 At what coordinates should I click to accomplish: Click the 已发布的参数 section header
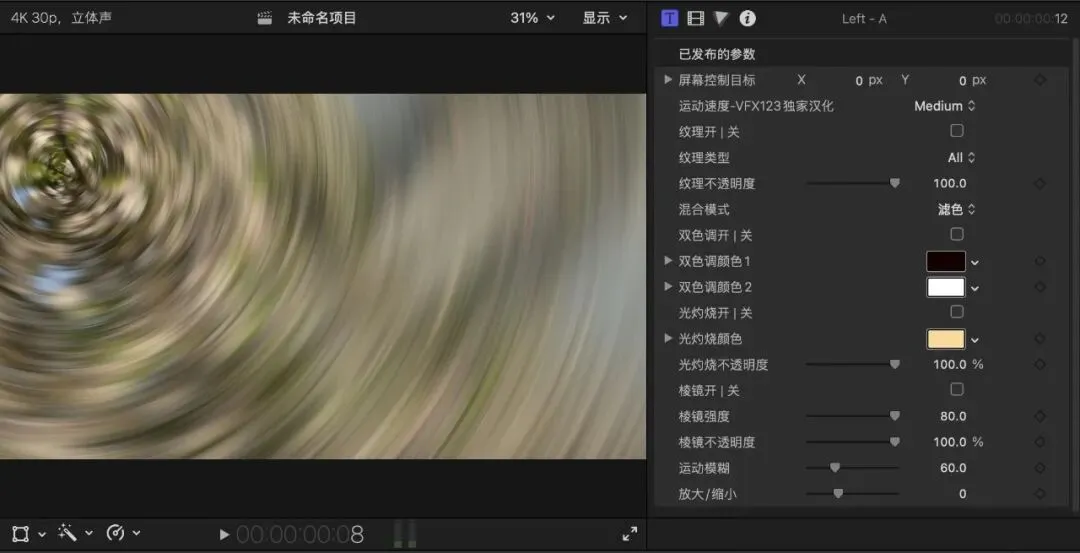tap(717, 54)
